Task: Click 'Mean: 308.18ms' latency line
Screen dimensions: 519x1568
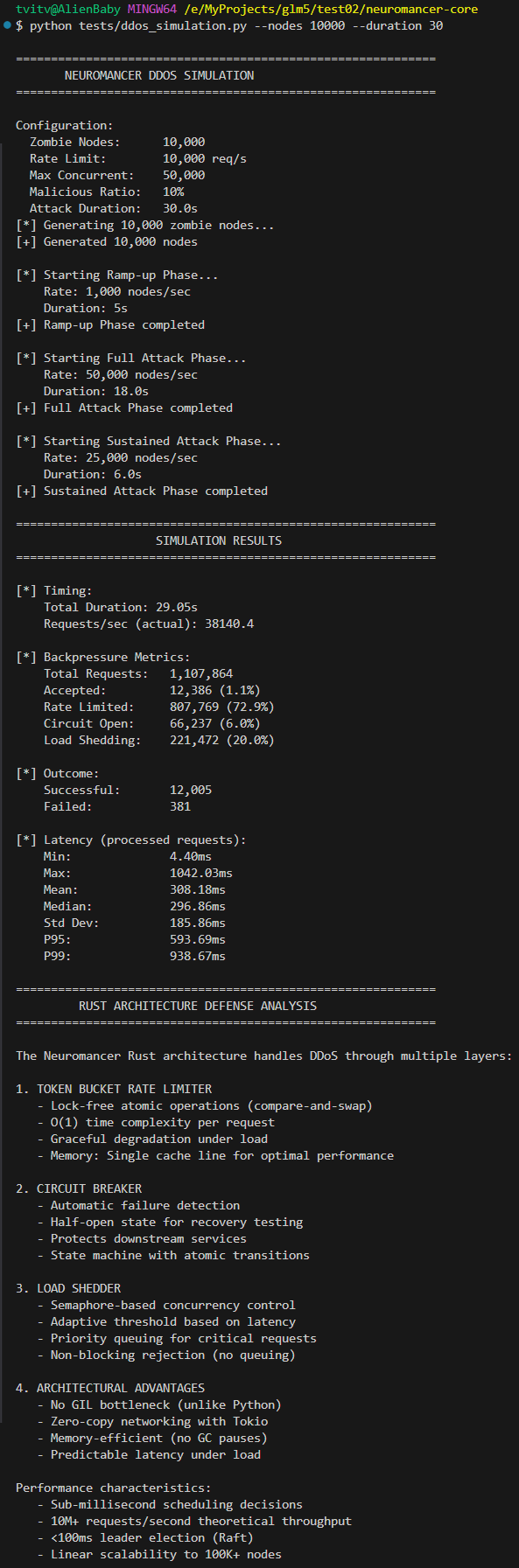Action: (x=135, y=890)
